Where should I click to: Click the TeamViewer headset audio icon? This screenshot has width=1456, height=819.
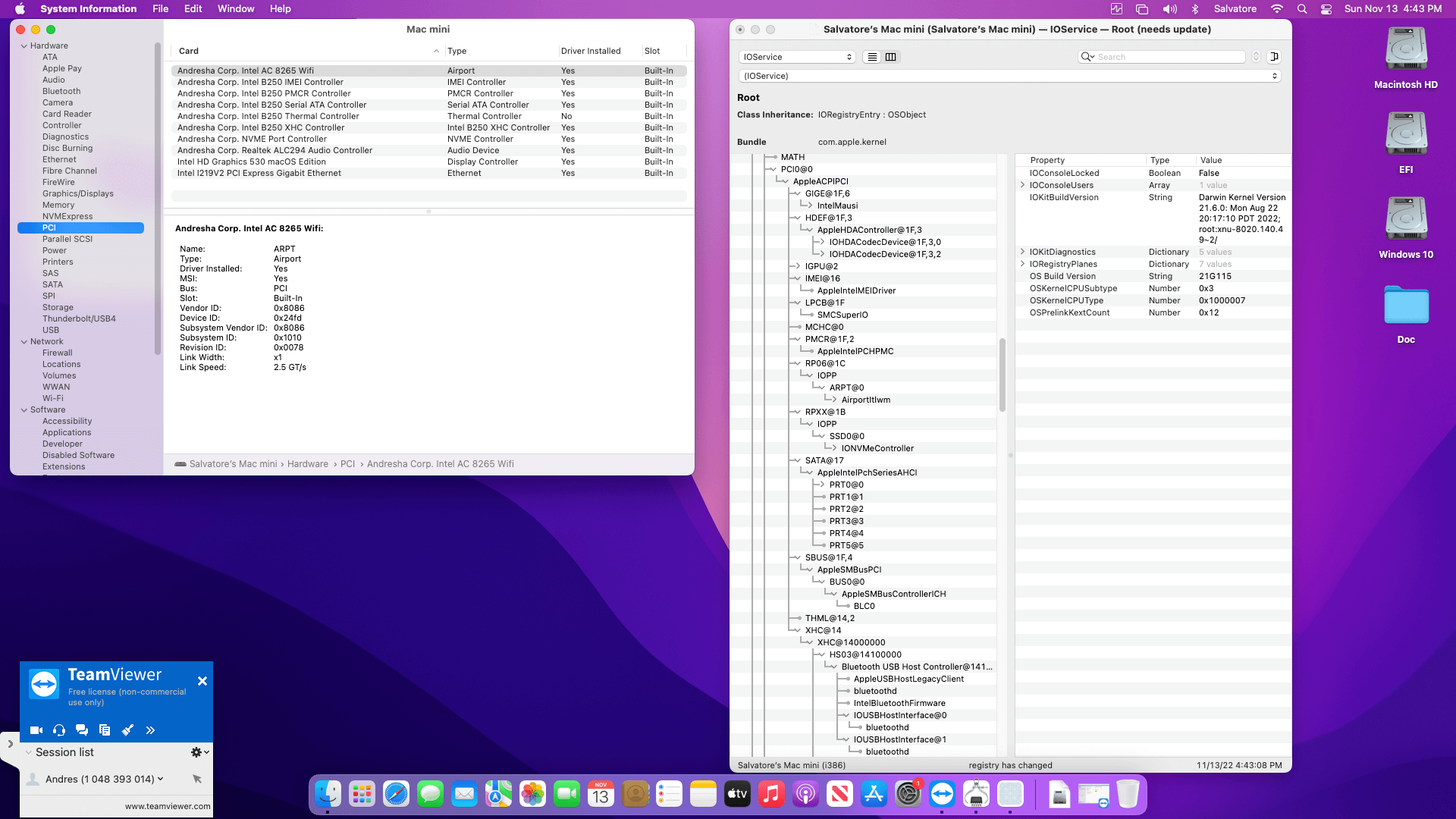(59, 730)
